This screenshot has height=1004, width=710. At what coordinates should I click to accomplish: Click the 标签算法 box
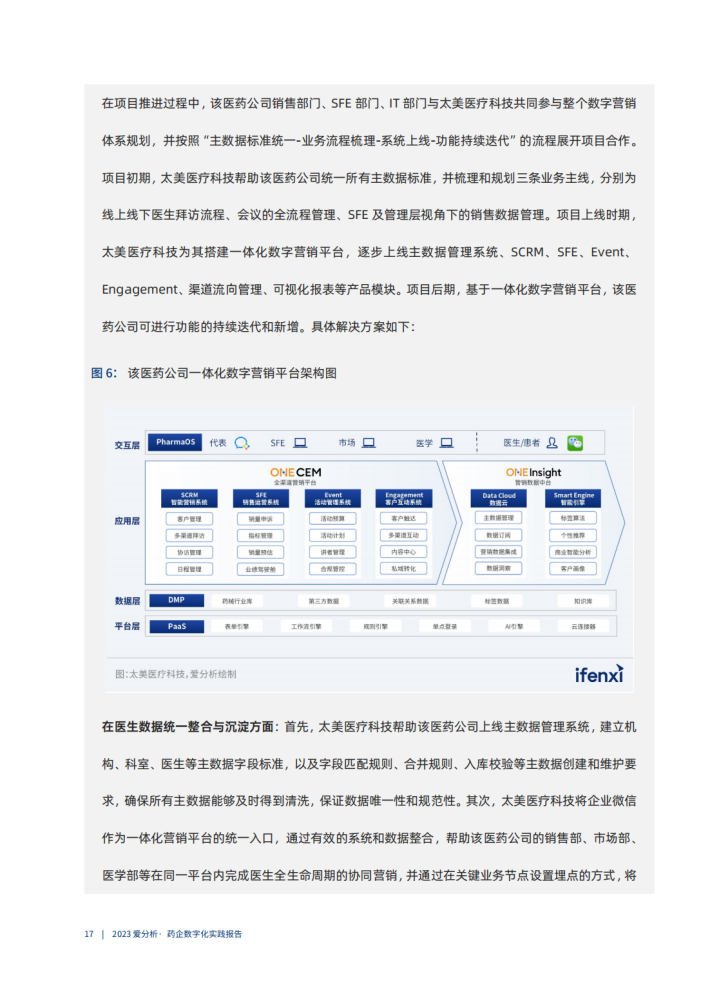pos(574,518)
